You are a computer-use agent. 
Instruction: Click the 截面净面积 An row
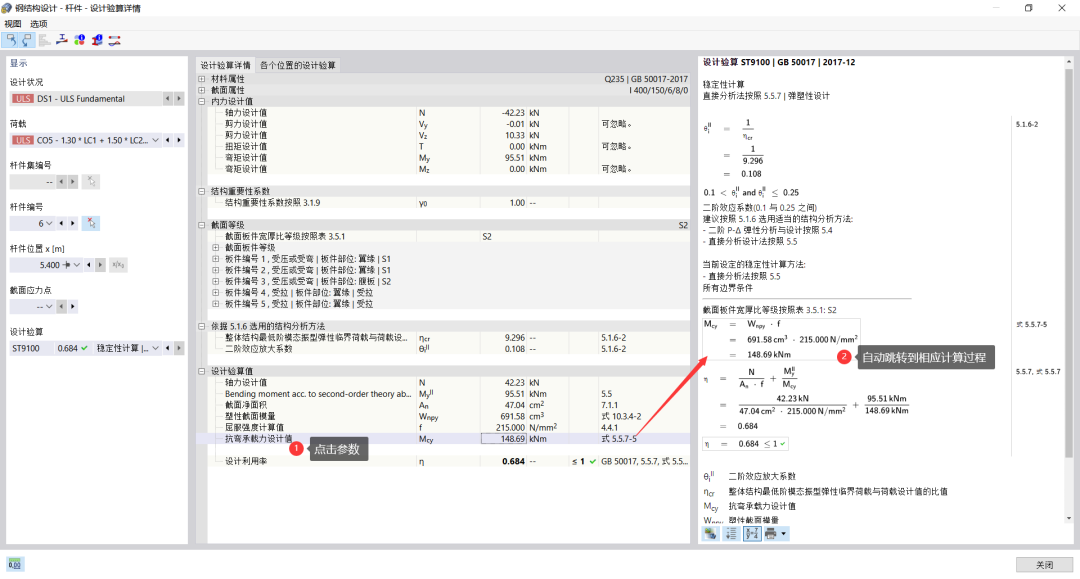[x=442, y=405]
